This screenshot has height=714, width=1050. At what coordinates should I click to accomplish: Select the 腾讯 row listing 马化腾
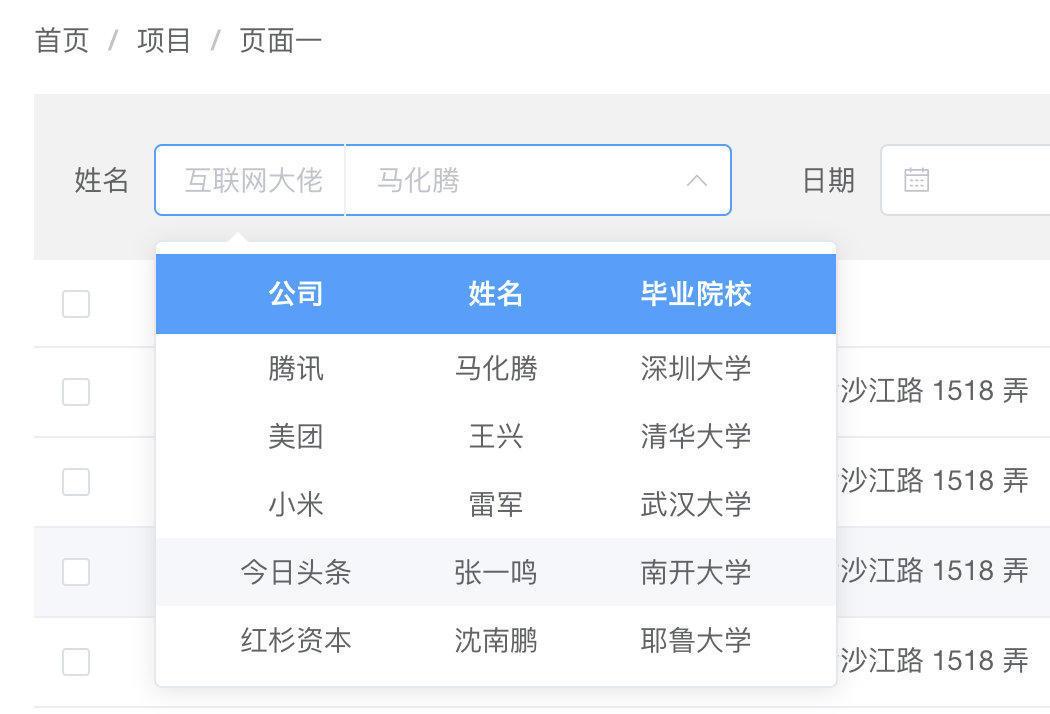[495, 368]
